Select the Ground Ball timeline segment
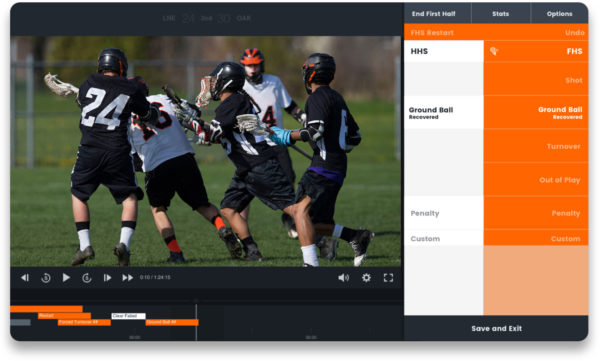Screen dimensions: 600x361 172,322
